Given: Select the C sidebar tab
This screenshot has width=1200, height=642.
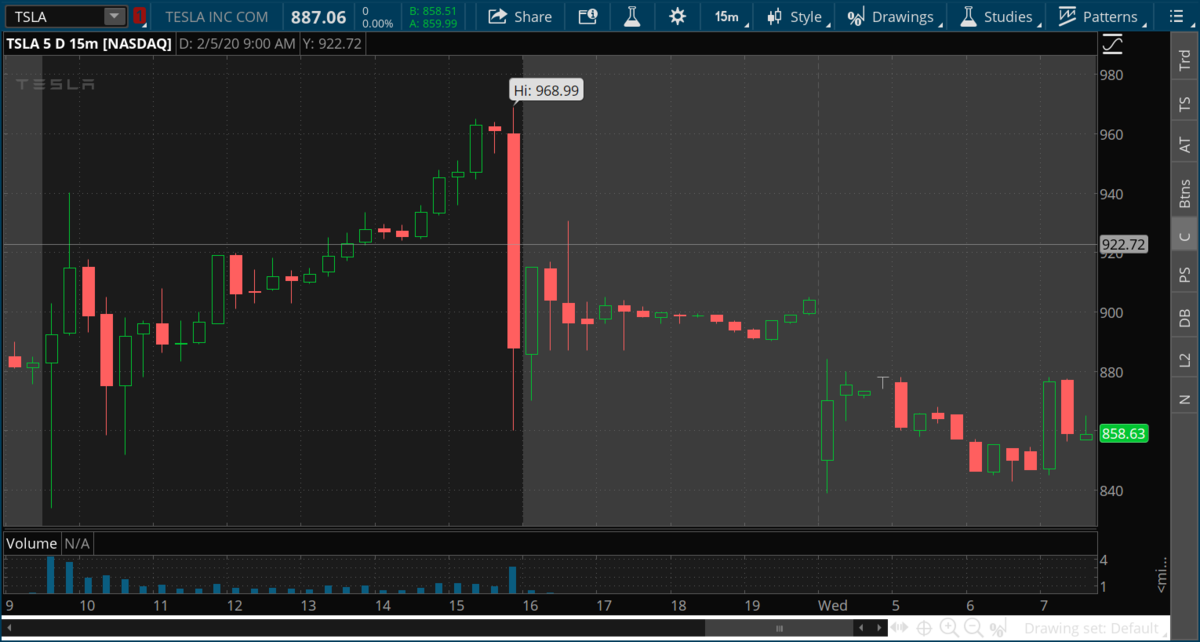Looking at the screenshot, I should point(1185,236).
